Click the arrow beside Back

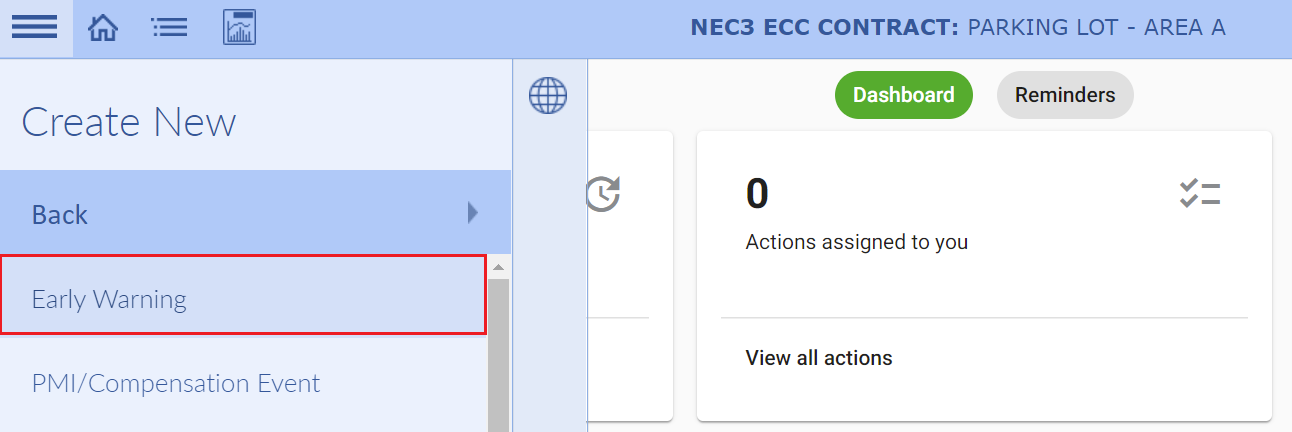[473, 212]
